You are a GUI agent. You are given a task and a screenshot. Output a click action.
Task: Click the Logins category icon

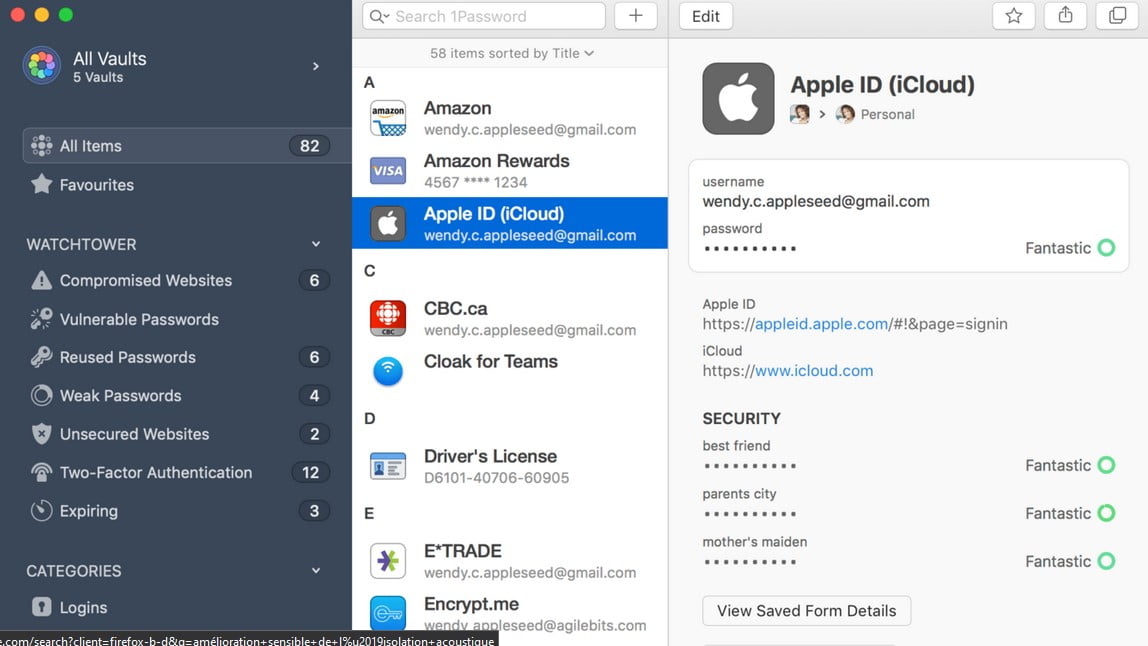tap(42, 607)
